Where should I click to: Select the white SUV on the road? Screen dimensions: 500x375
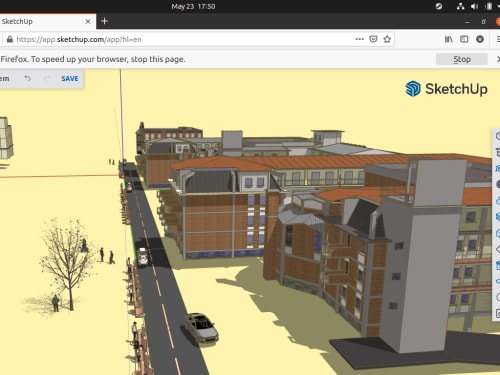[x=143, y=256]
